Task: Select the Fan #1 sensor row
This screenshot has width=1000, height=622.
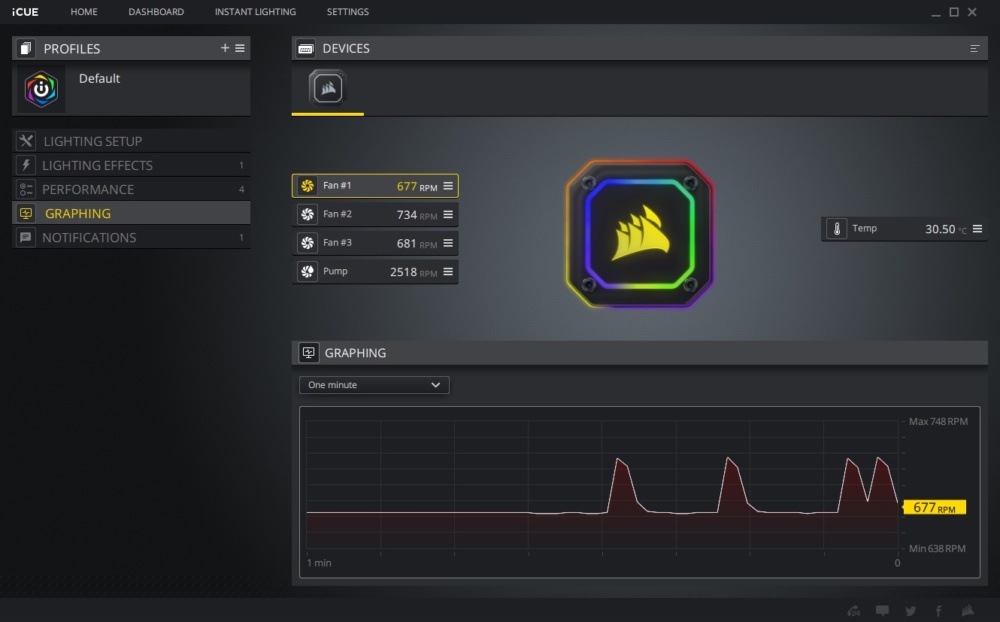Action: coord(375,186)
